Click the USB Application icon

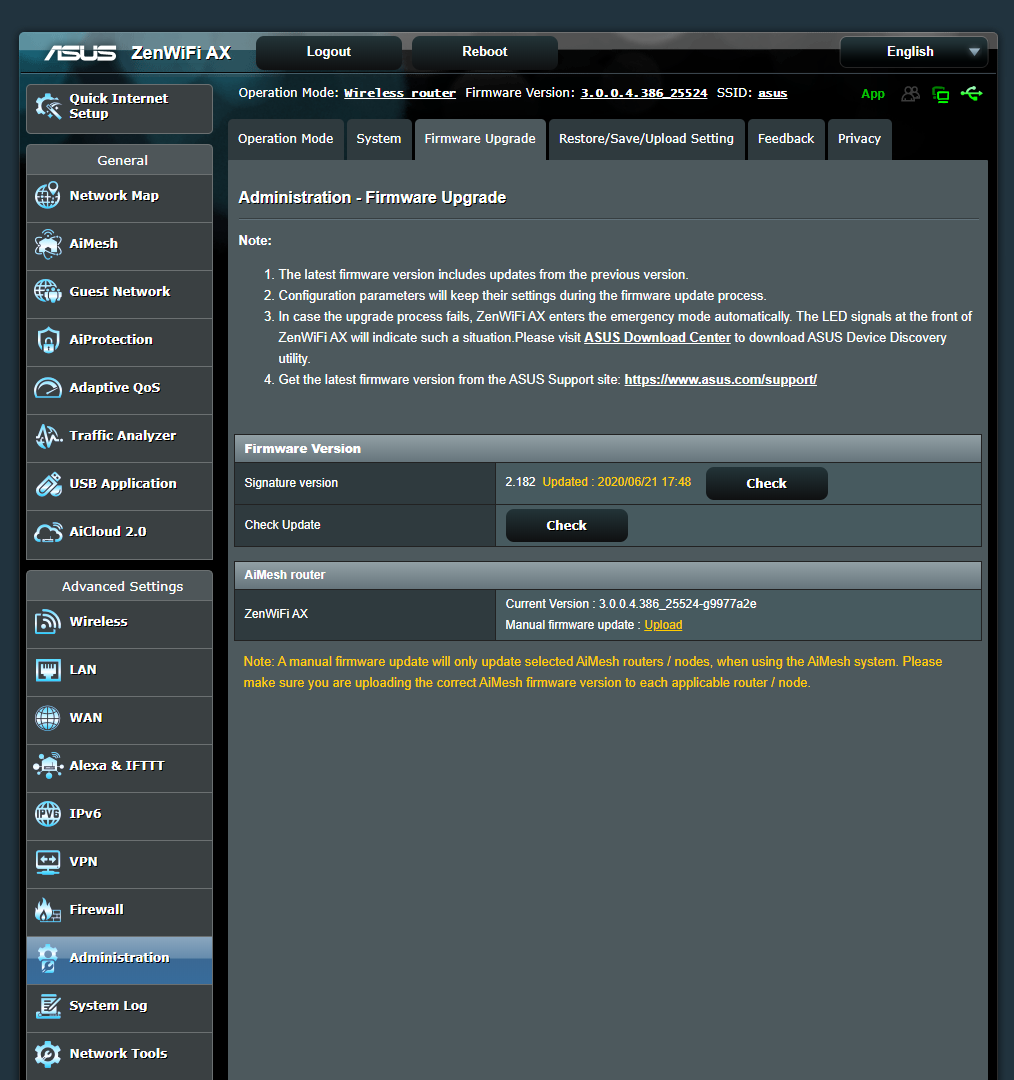coord(48,484)
